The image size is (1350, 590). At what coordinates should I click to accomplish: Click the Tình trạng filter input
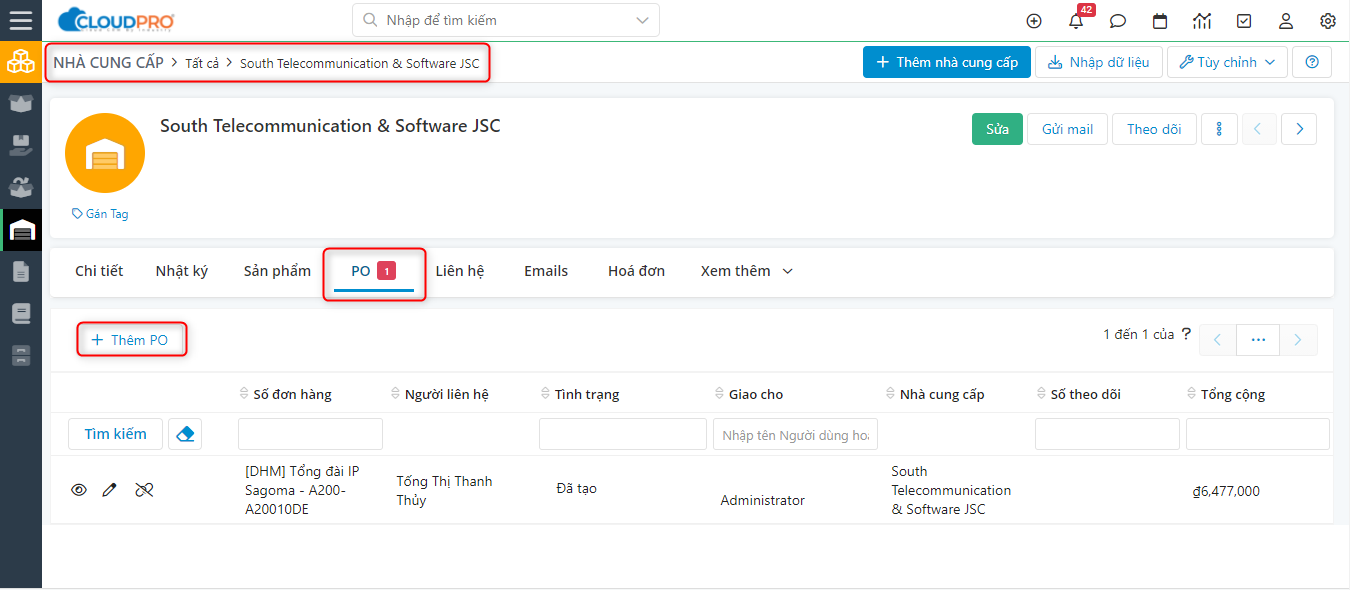tap(623, 434)
